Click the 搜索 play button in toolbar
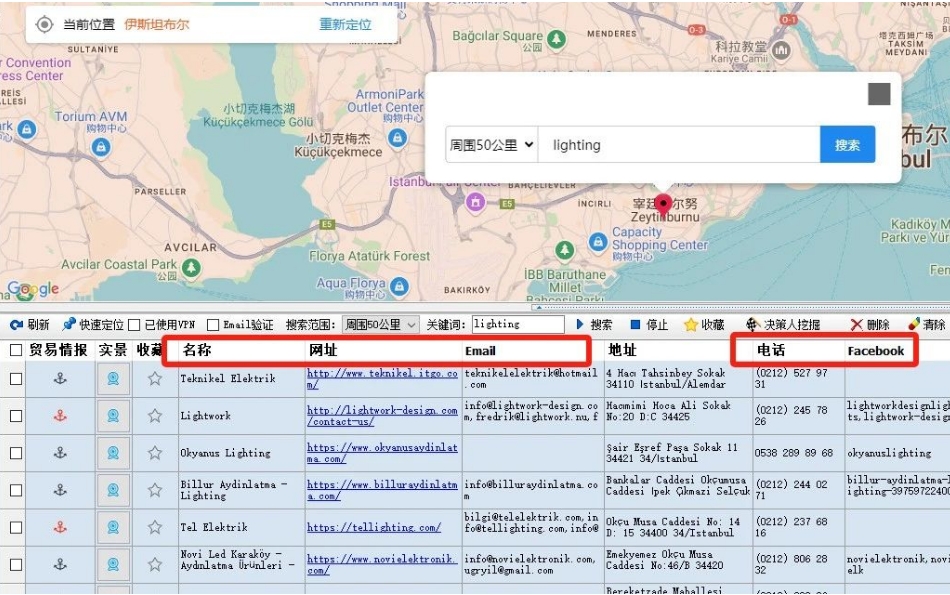Image resolution: width=950 pixels, height=595 pixels. click(x=593, y=325)
